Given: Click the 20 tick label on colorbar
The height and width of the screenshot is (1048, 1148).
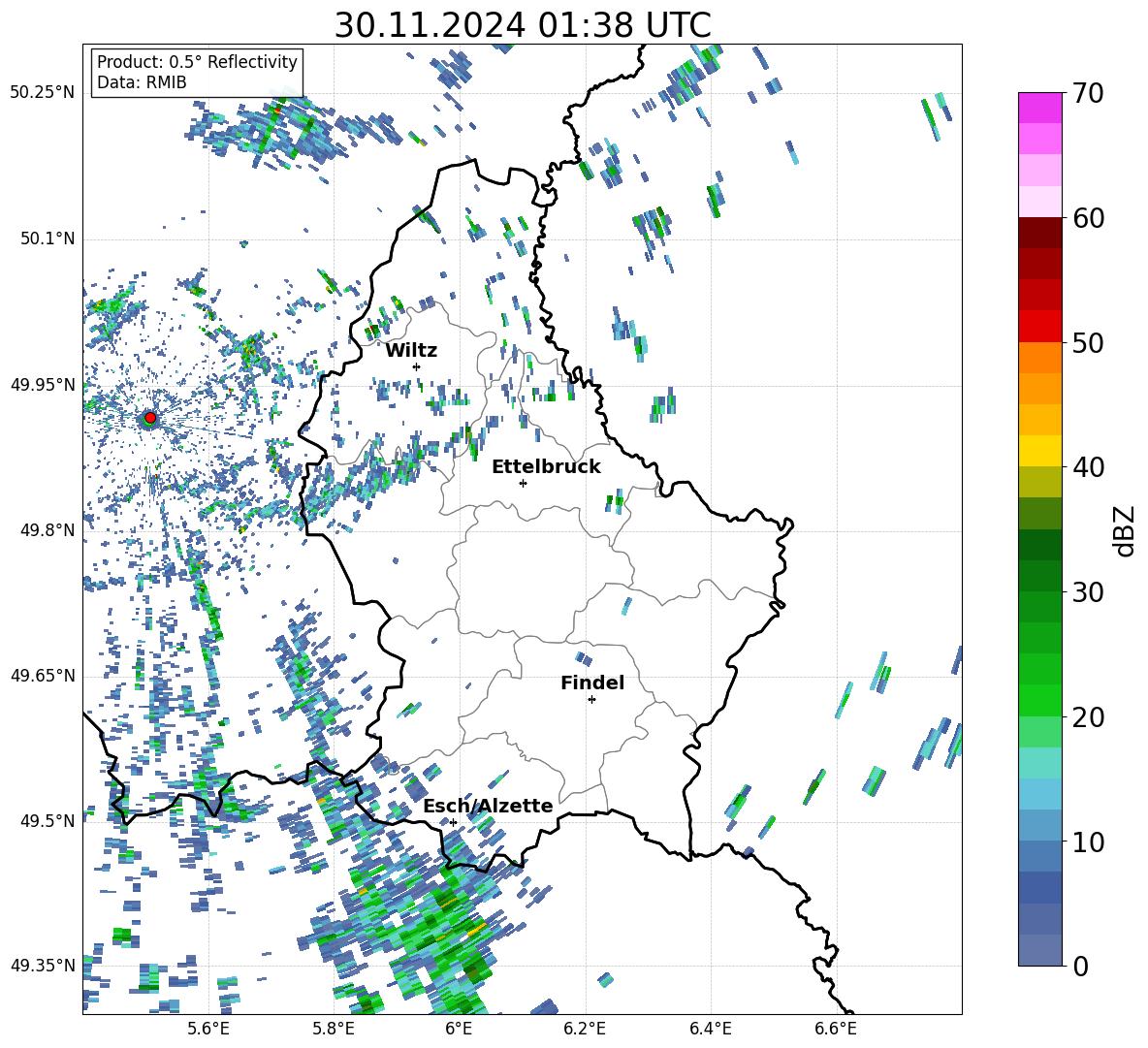Looking at the screenshot, I should pyautogui.click(x=1087, y=716).
